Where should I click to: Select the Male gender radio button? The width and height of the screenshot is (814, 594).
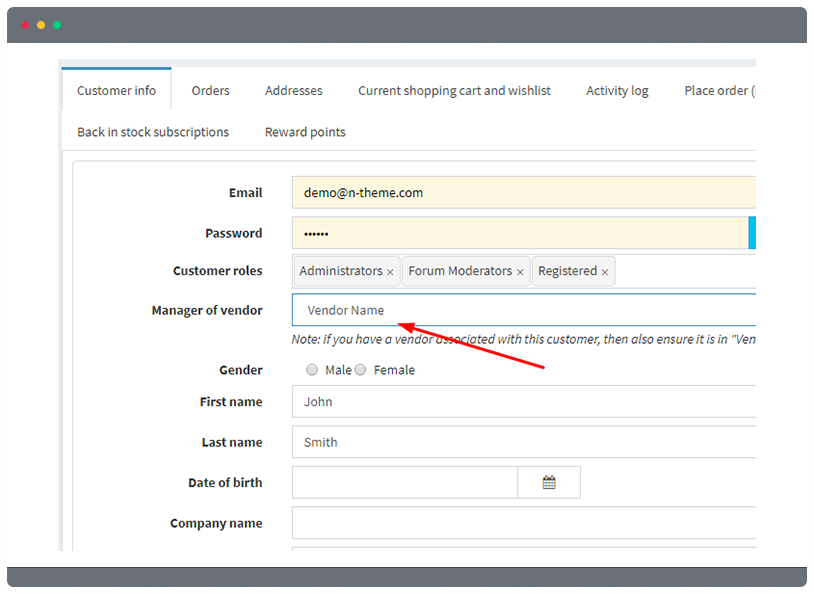(312, 370)
